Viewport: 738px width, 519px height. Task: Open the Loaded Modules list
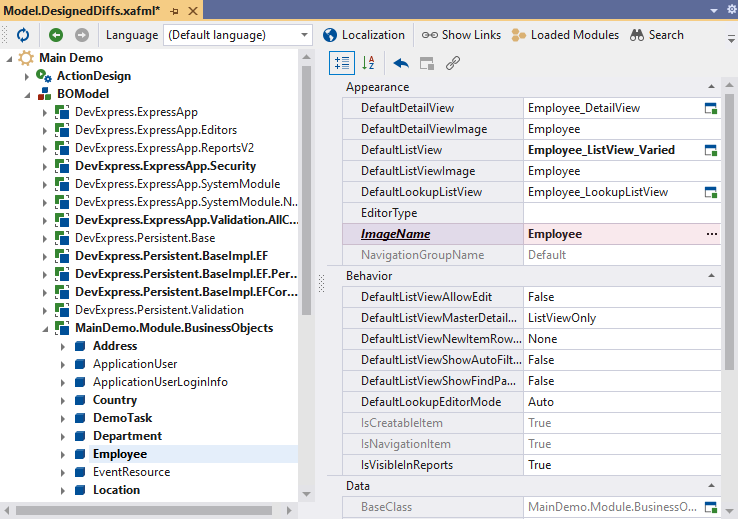coord(565,35)
